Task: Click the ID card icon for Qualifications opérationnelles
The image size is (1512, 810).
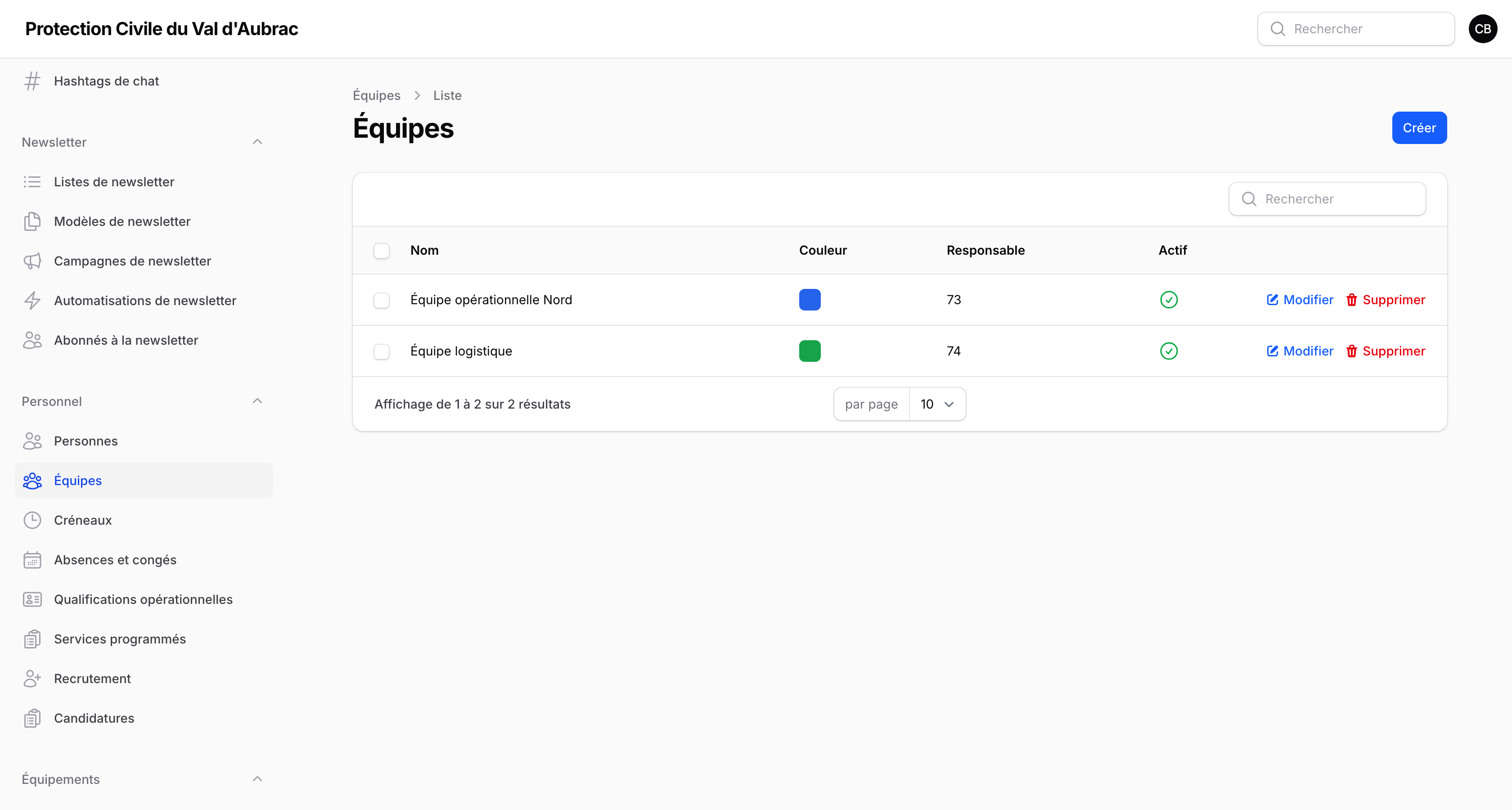Action: 32,599
